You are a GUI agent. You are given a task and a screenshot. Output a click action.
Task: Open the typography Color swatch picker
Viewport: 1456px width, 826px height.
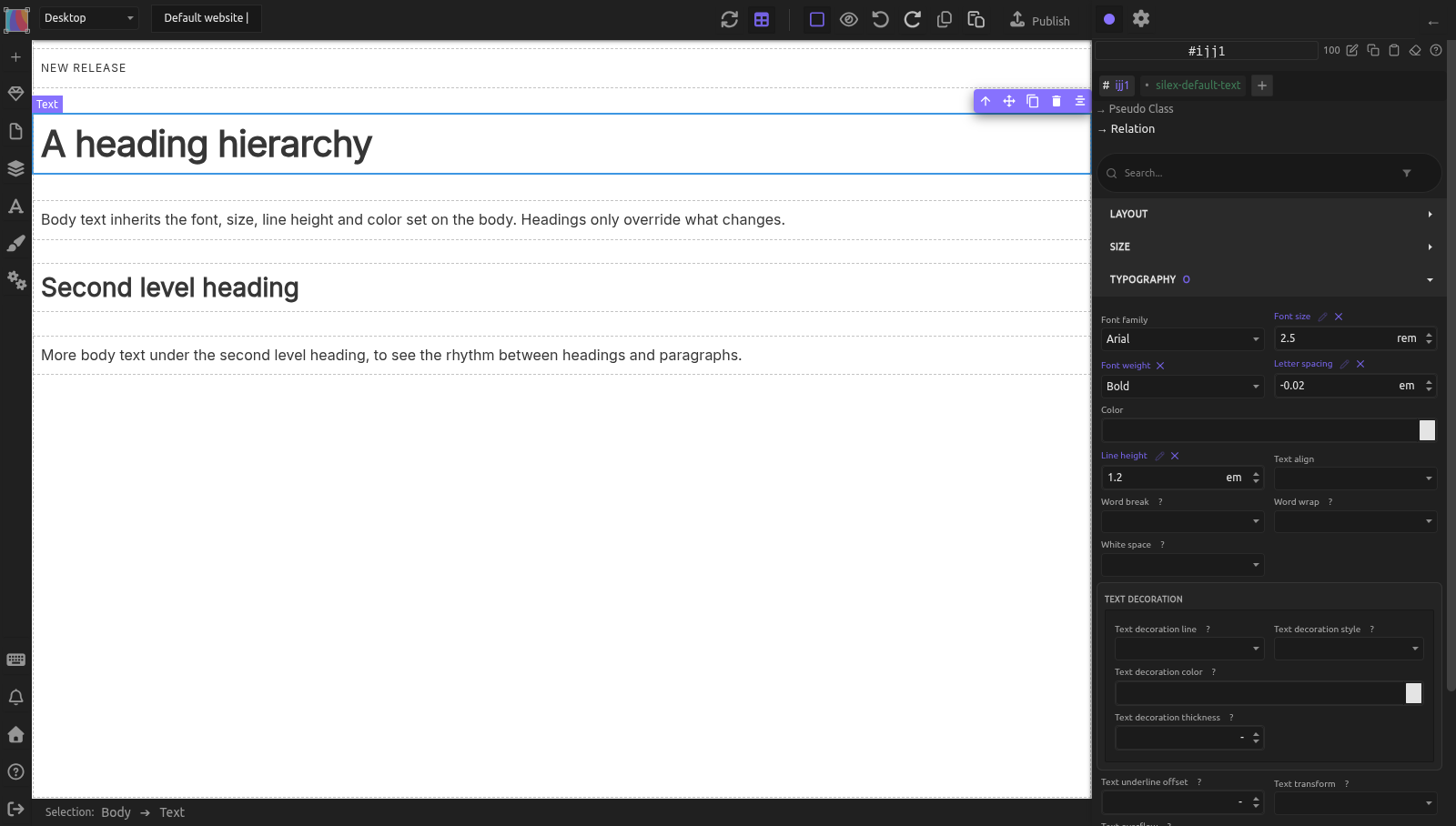point(1427,431)
